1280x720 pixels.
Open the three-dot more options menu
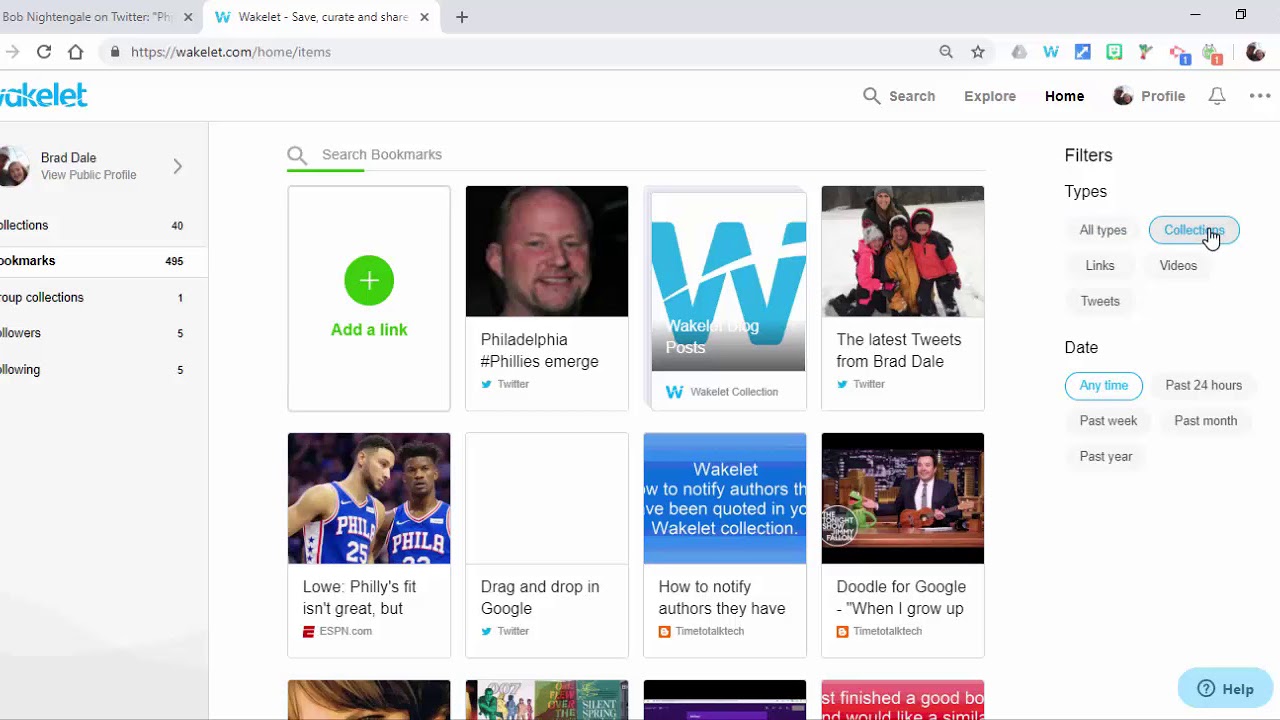pos(1259,96)
